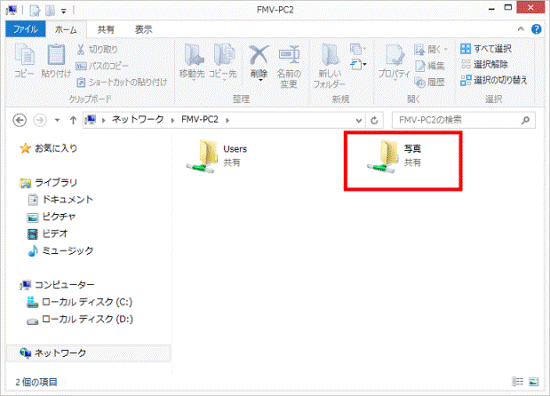Click the address bar computer icon
550x396 pixels.
pos(90,120)
